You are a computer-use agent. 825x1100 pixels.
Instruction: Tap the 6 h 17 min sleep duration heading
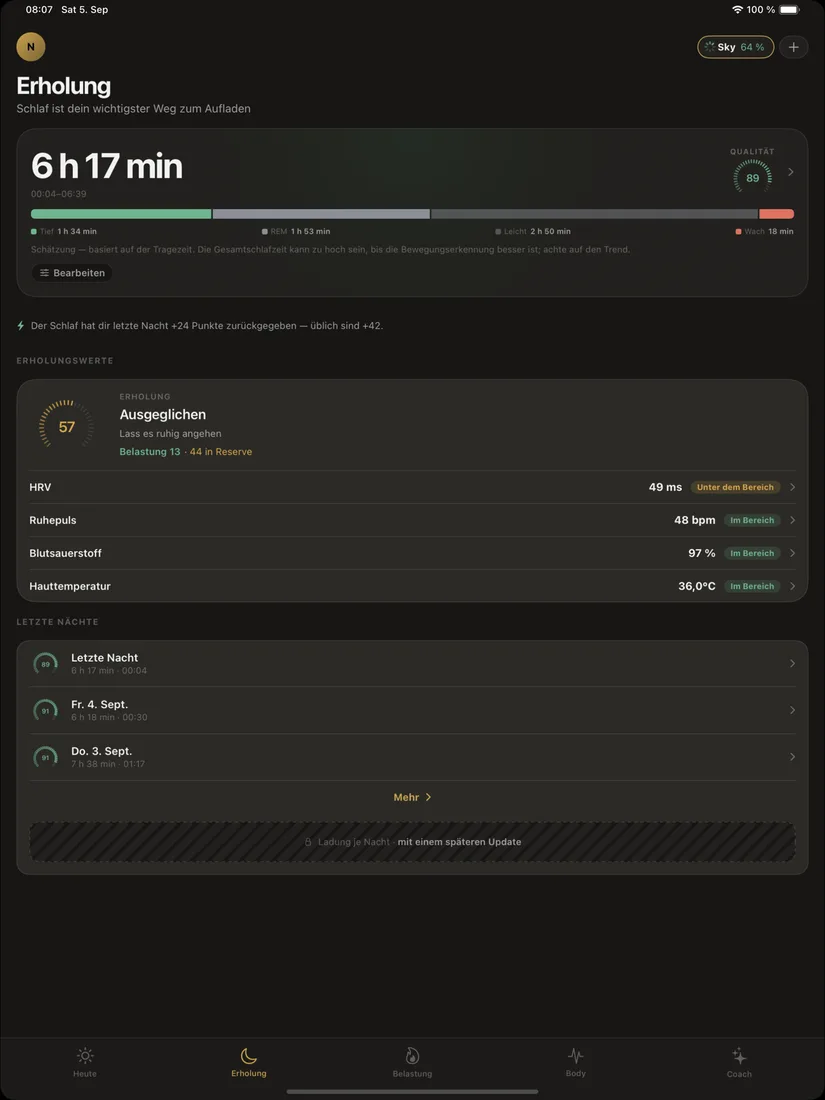(x=107, y=166)
